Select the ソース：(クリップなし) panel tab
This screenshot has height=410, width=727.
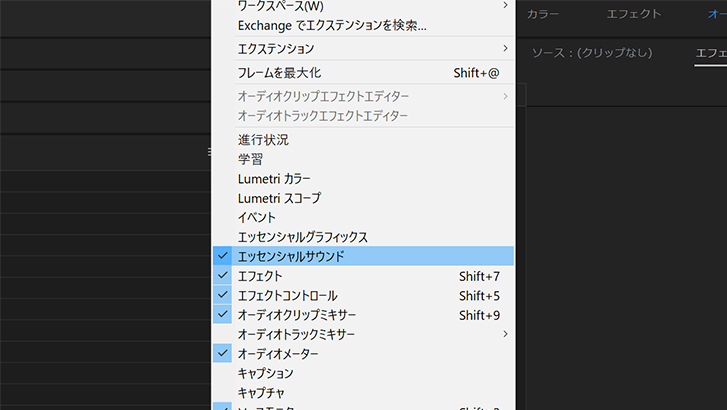(592, 53)
